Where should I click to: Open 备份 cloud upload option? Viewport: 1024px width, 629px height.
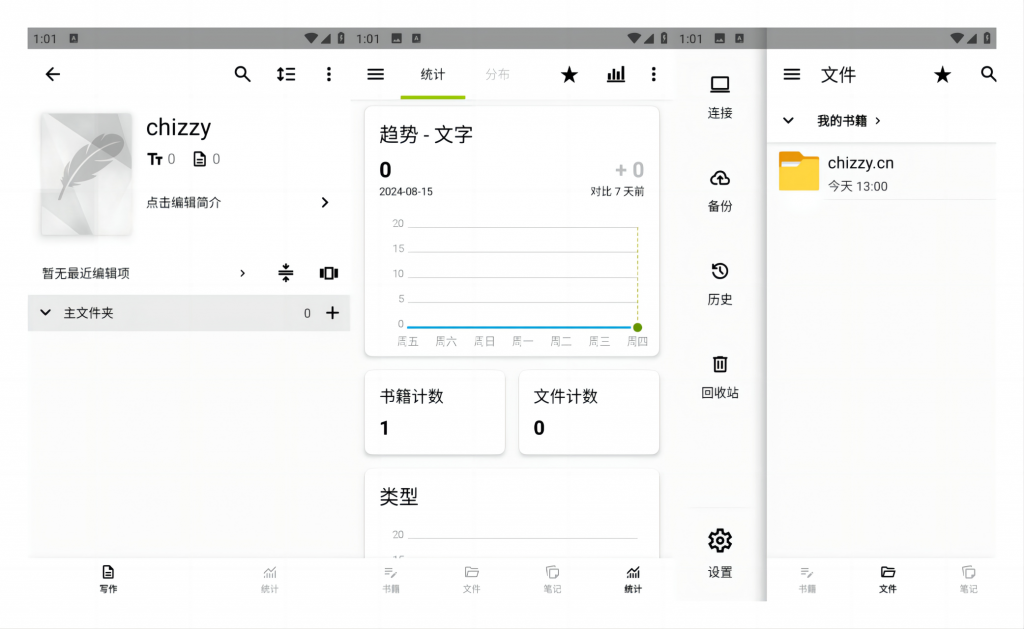pyautogui.click(x=720, y=189)
